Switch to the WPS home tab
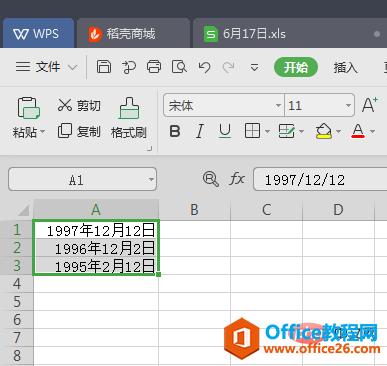387x366 pixels. click(38, 33)
